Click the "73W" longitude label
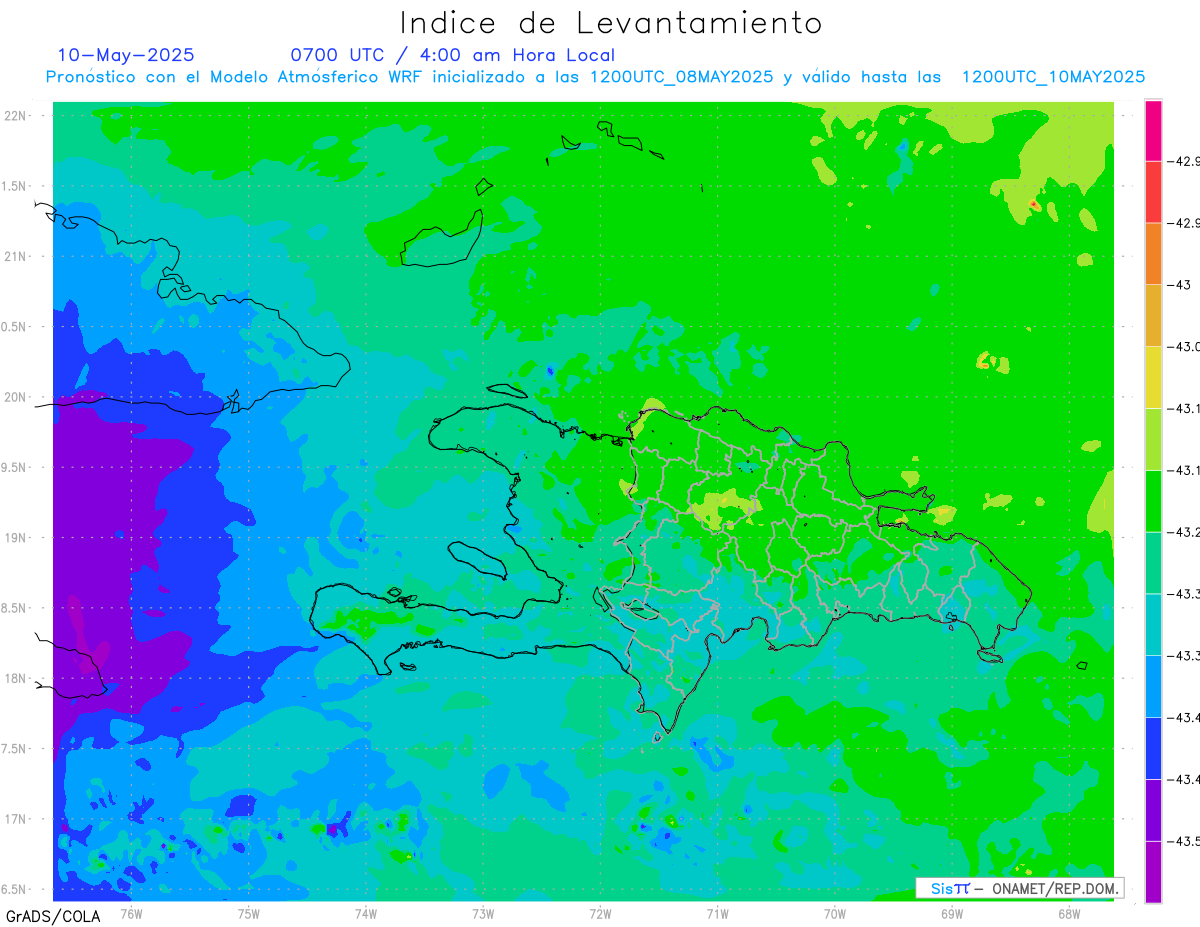Screen dimensions: 1200x927 pyautogui.click(x=483, y=913)
